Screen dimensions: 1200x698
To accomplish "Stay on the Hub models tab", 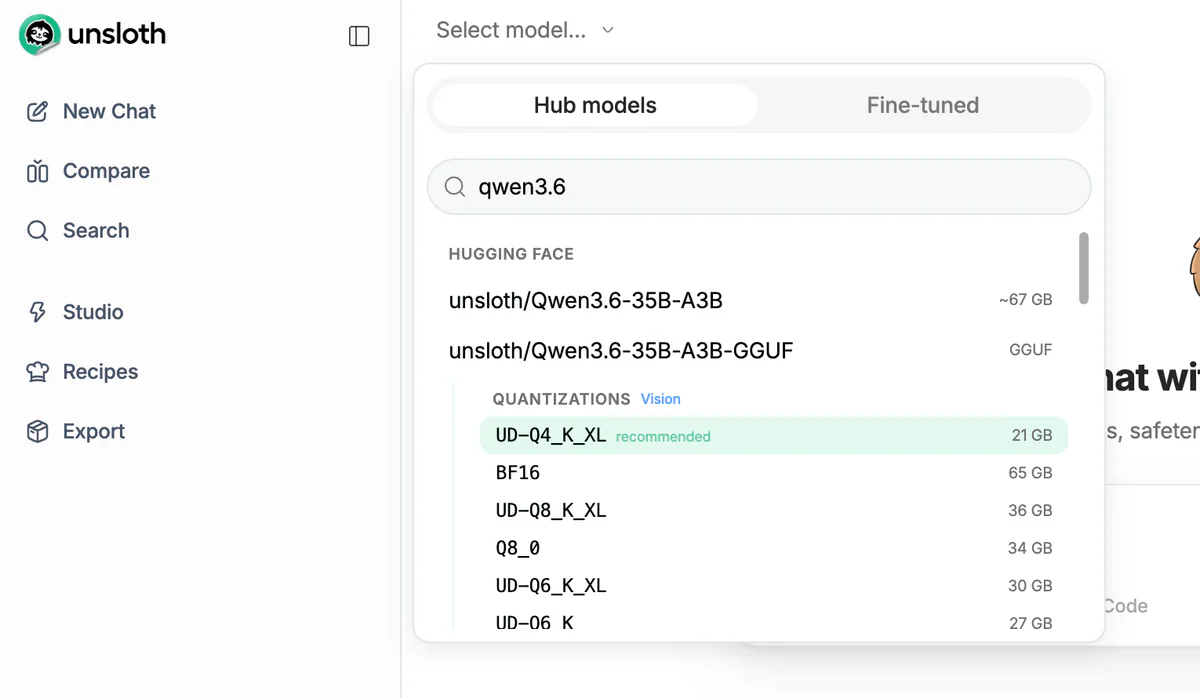I will point(593,104).
